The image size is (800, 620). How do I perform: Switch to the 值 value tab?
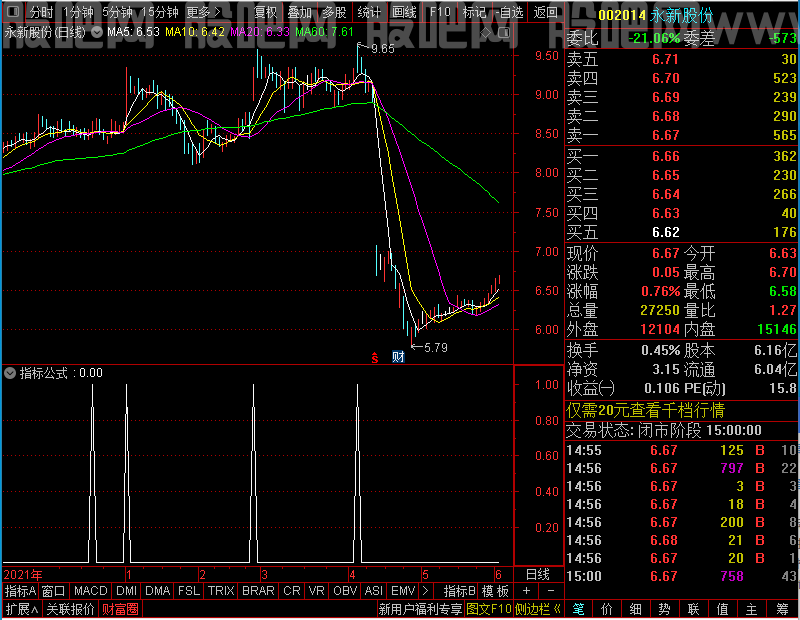[x=722, y=609]
